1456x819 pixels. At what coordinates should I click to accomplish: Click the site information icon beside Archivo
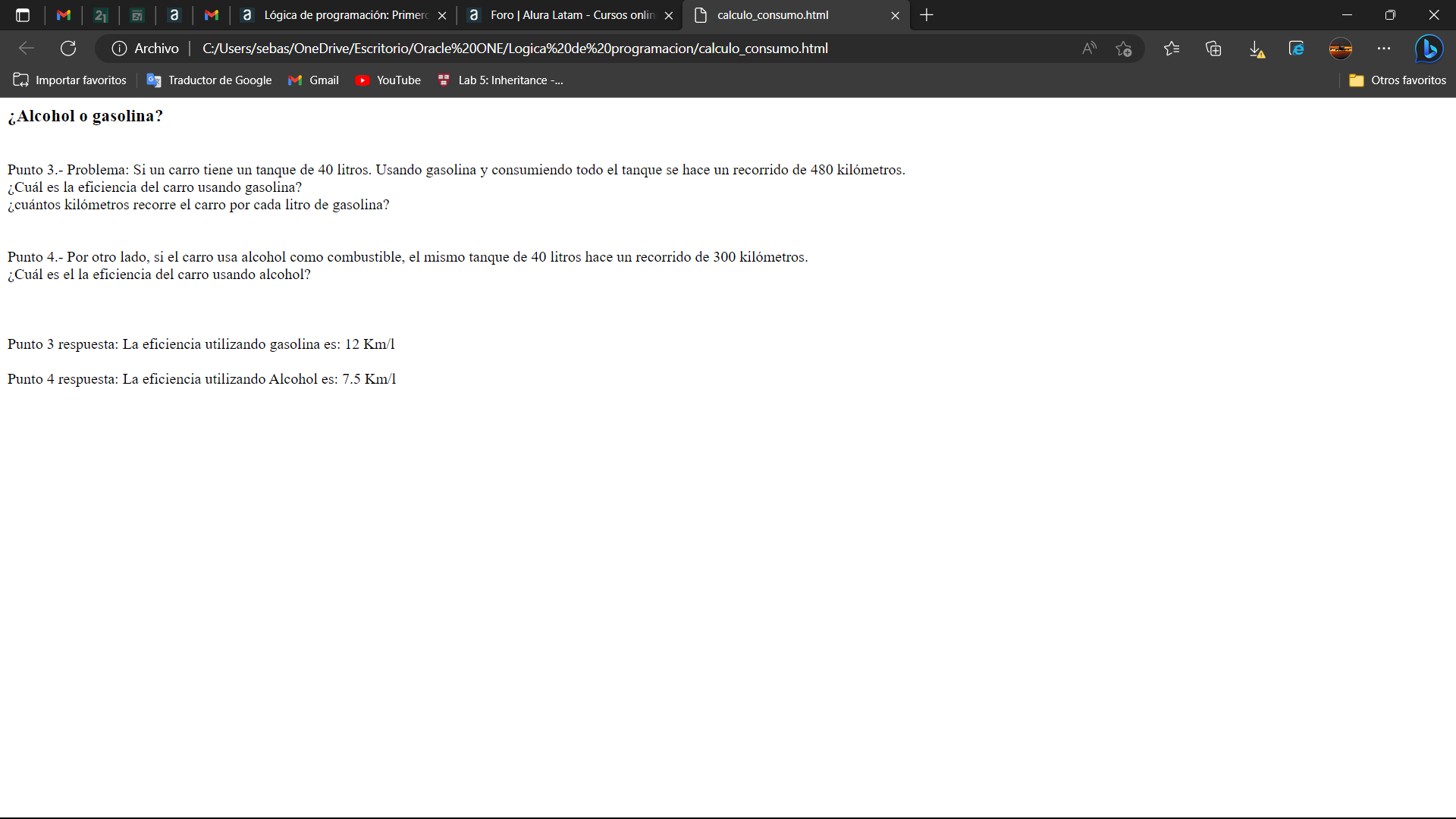(x=119, y=49)
